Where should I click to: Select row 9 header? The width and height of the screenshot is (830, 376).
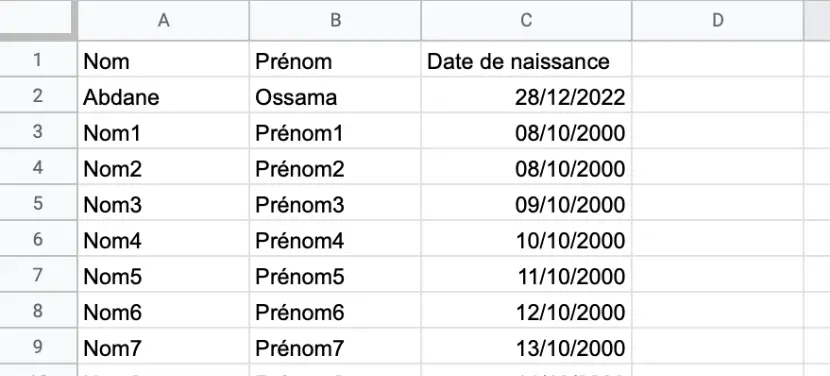pyautogui.click(x=38, y=346)
